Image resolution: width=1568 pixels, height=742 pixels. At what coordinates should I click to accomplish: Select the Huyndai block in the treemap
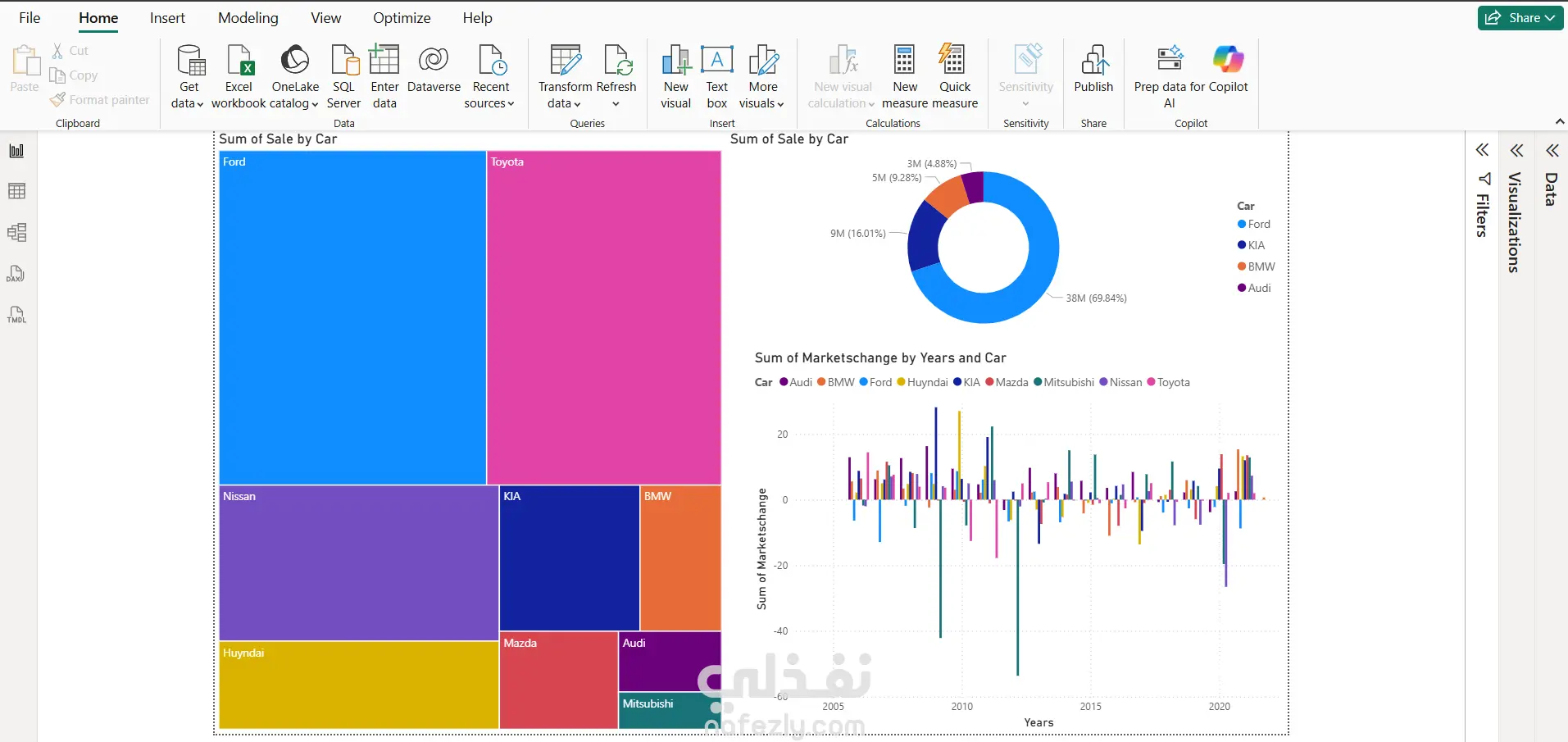click(x=359, y=685)
